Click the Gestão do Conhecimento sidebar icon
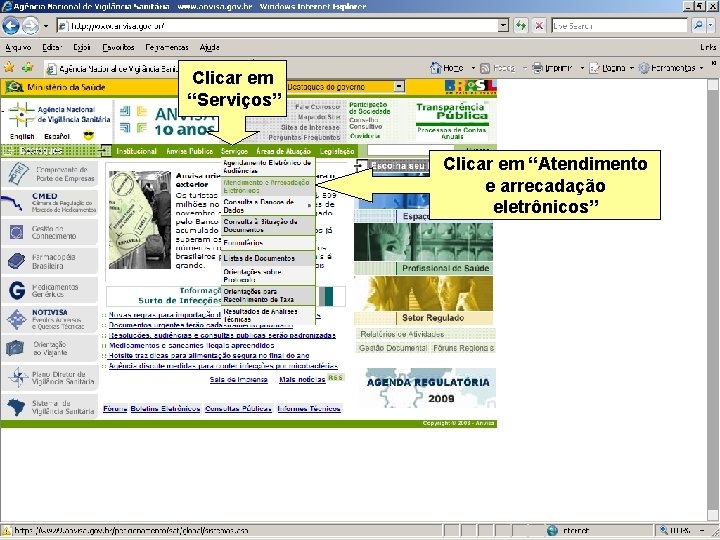This screenshot has width=720, height=540. click(17, 232)
